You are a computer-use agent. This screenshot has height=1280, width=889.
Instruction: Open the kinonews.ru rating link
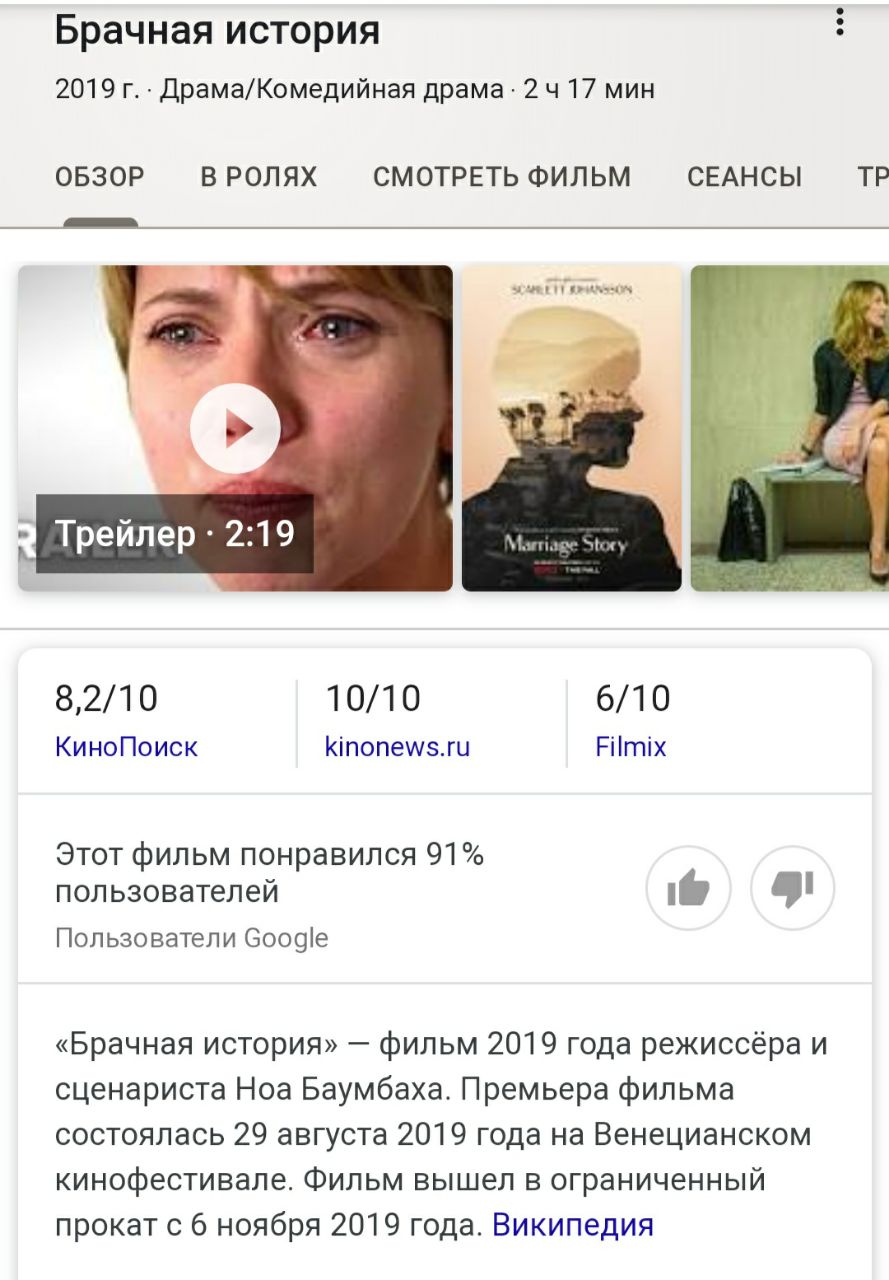point(397,747)
